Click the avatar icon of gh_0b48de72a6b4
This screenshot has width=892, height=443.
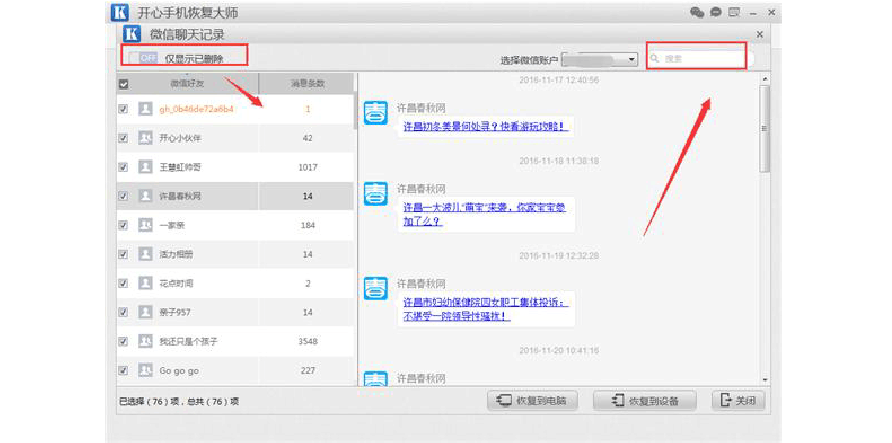(x=145, y=109)
